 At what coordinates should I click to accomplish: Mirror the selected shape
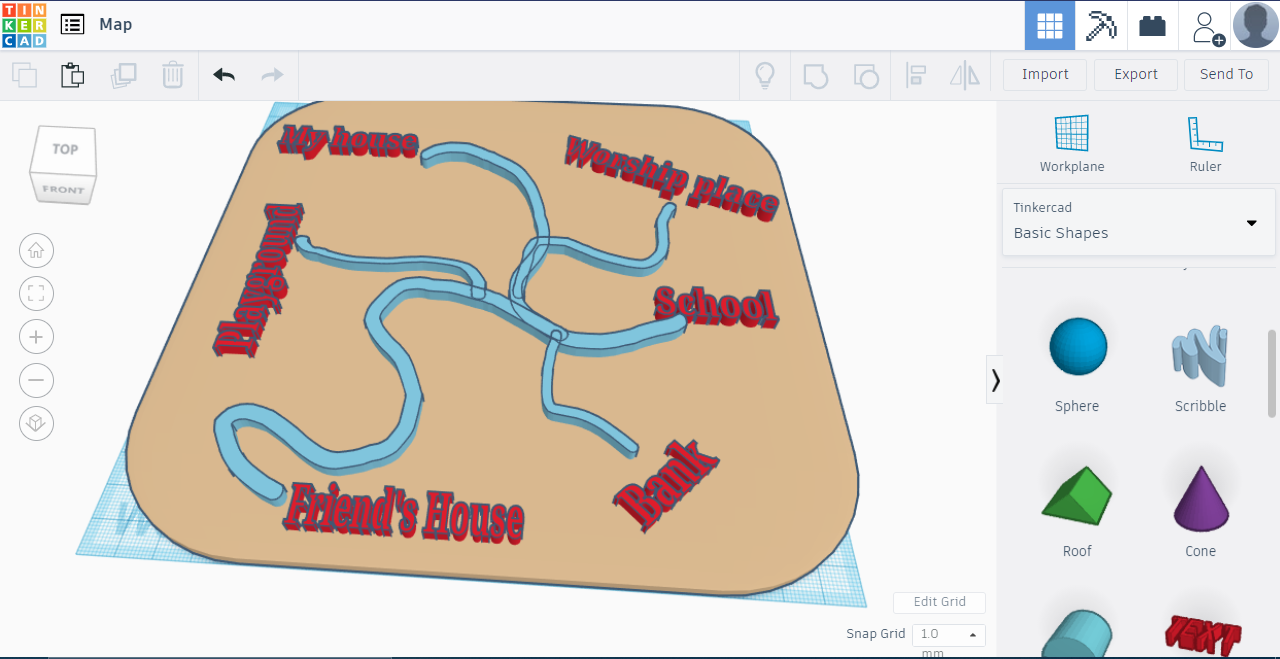click(x=964, y=74)
